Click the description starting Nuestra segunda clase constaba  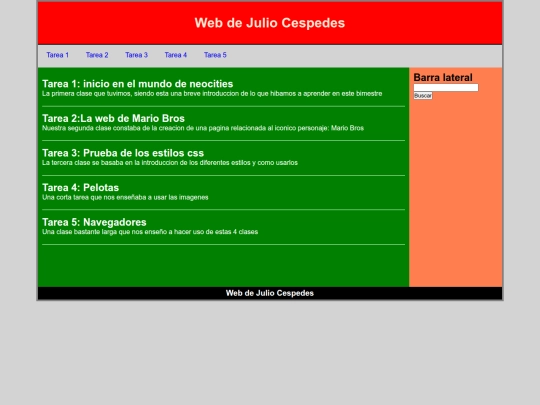click(203, 128)
